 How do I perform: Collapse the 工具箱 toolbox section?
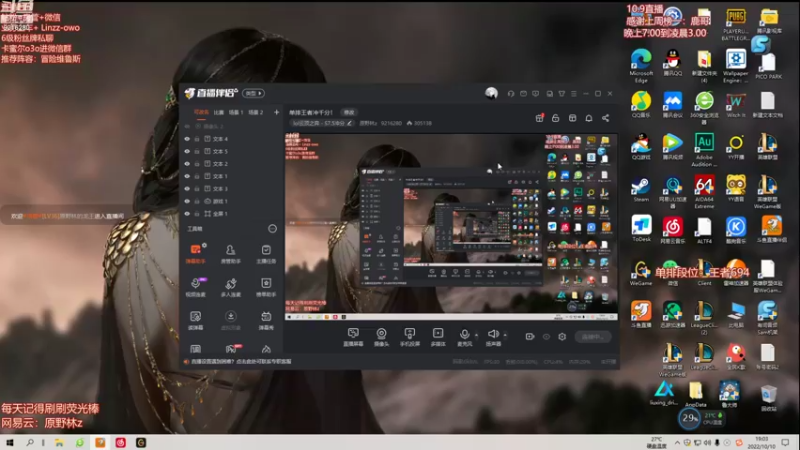272,229
